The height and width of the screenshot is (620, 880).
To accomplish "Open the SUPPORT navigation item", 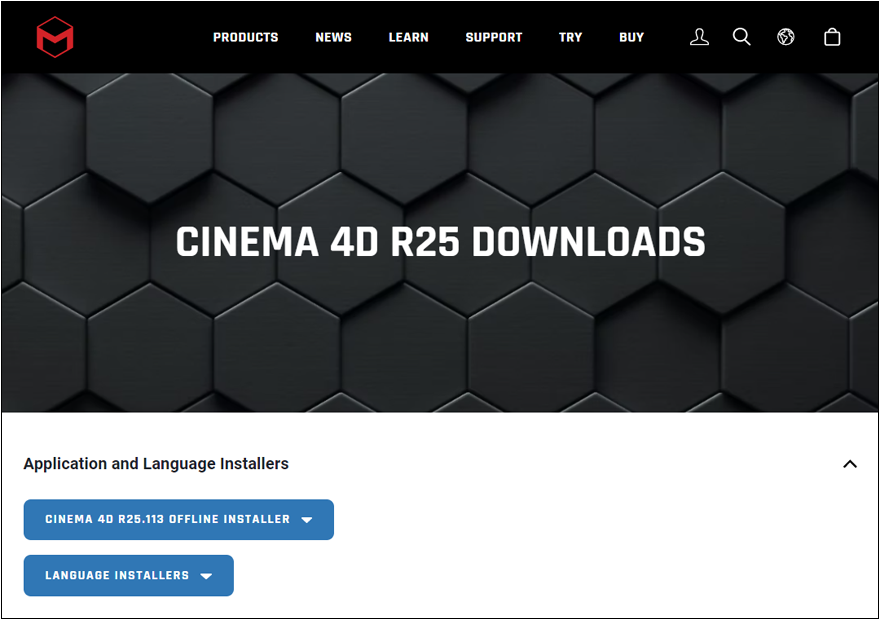I will [493, 37].
